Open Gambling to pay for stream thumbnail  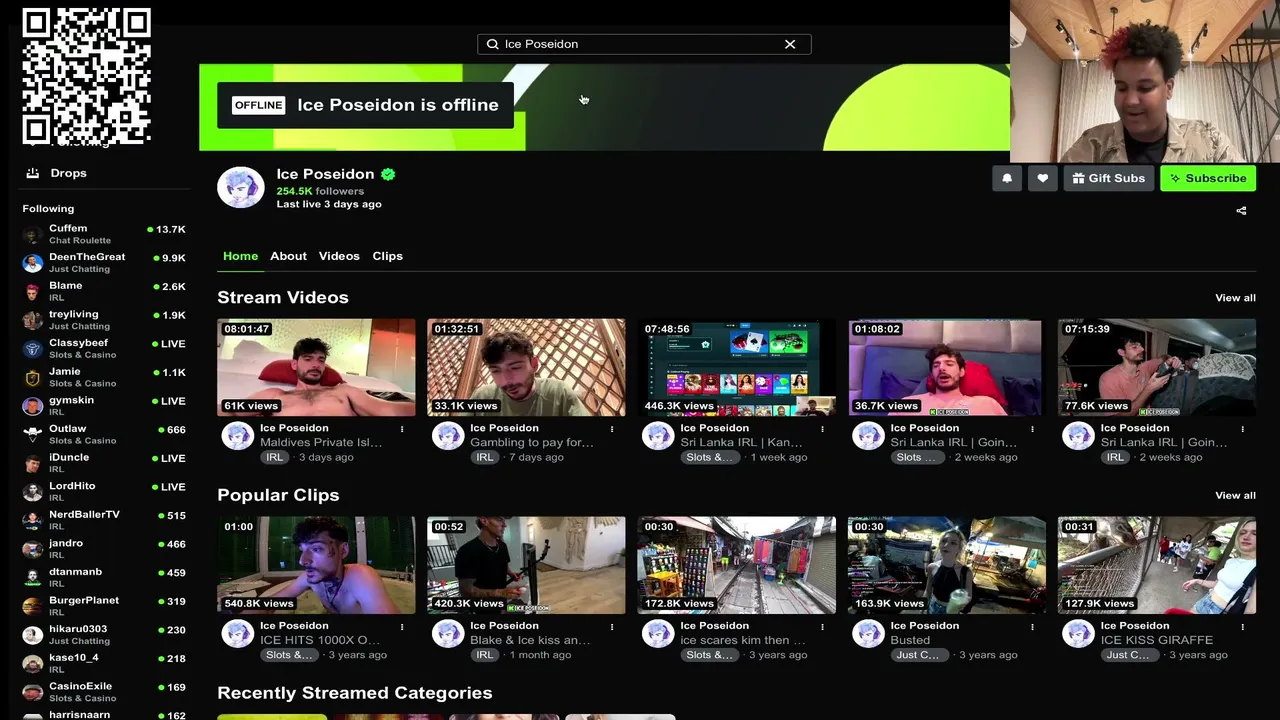pos(526,367)
